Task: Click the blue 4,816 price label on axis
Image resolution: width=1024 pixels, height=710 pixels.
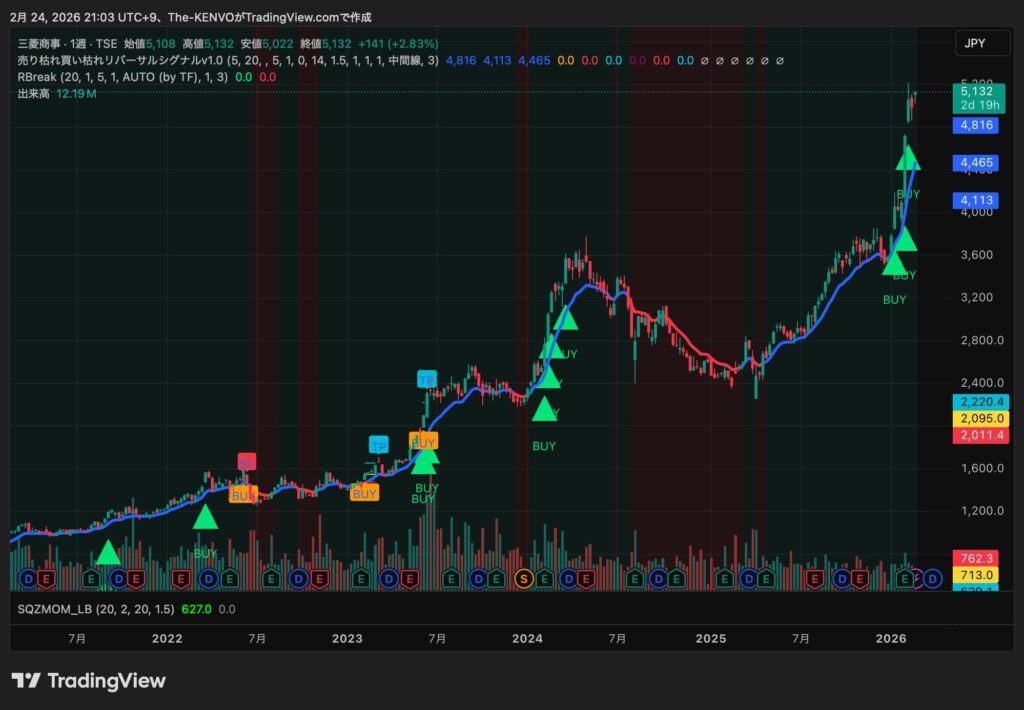Action: pos(974,126)
